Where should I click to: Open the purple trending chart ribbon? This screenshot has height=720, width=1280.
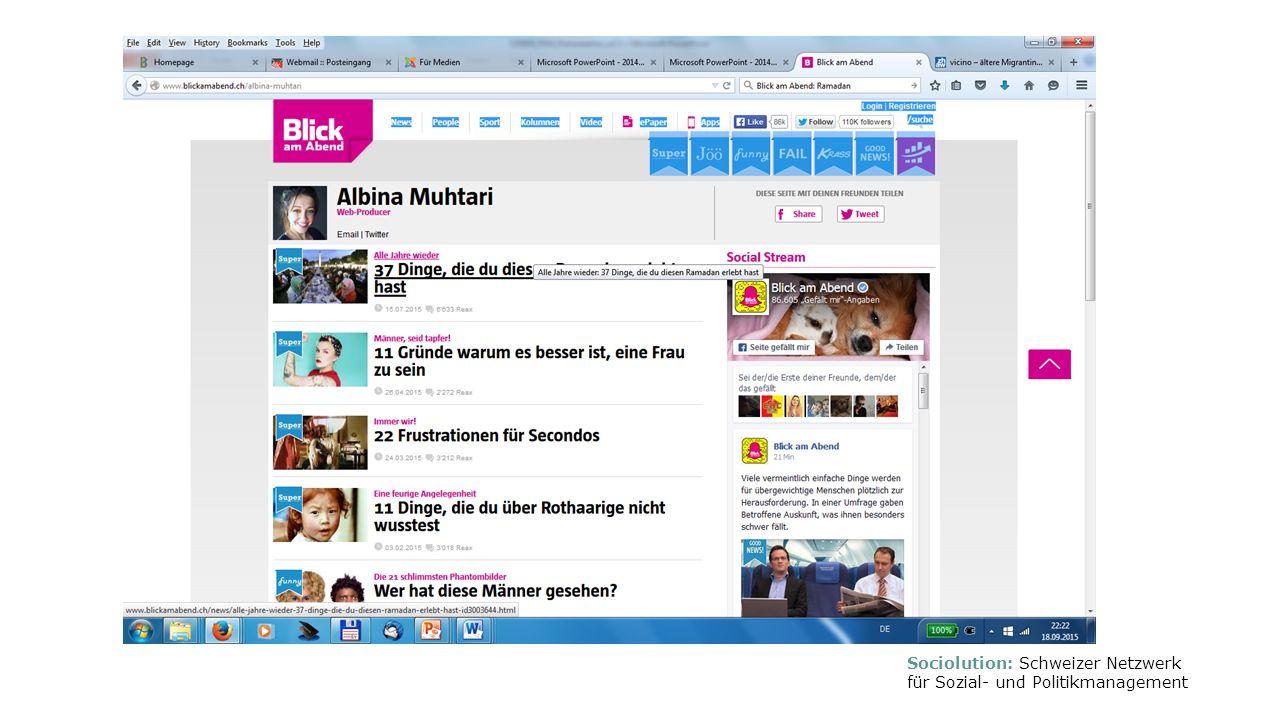coord(915,155)
